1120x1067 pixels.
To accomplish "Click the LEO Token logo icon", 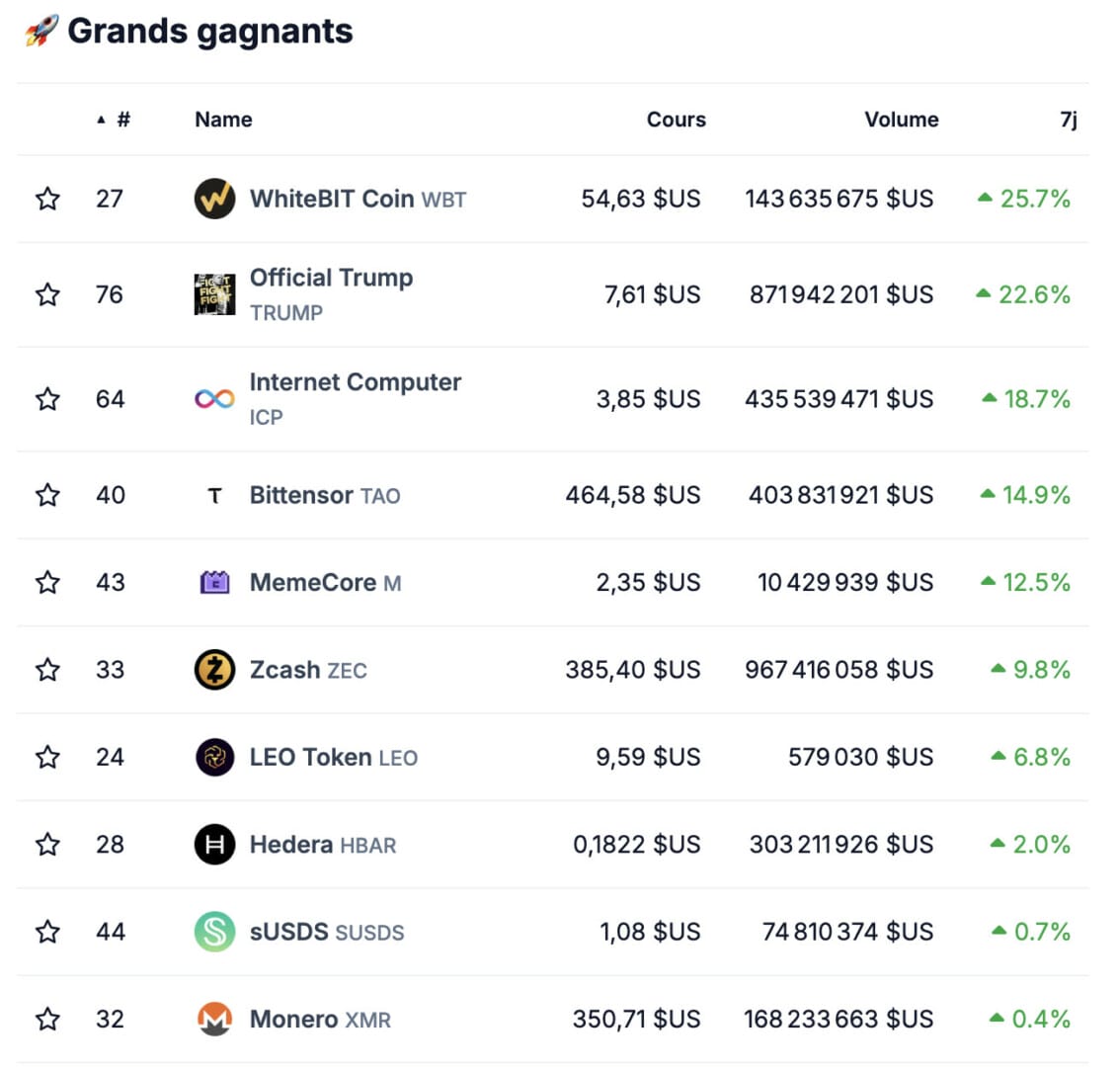I will 214,757.
